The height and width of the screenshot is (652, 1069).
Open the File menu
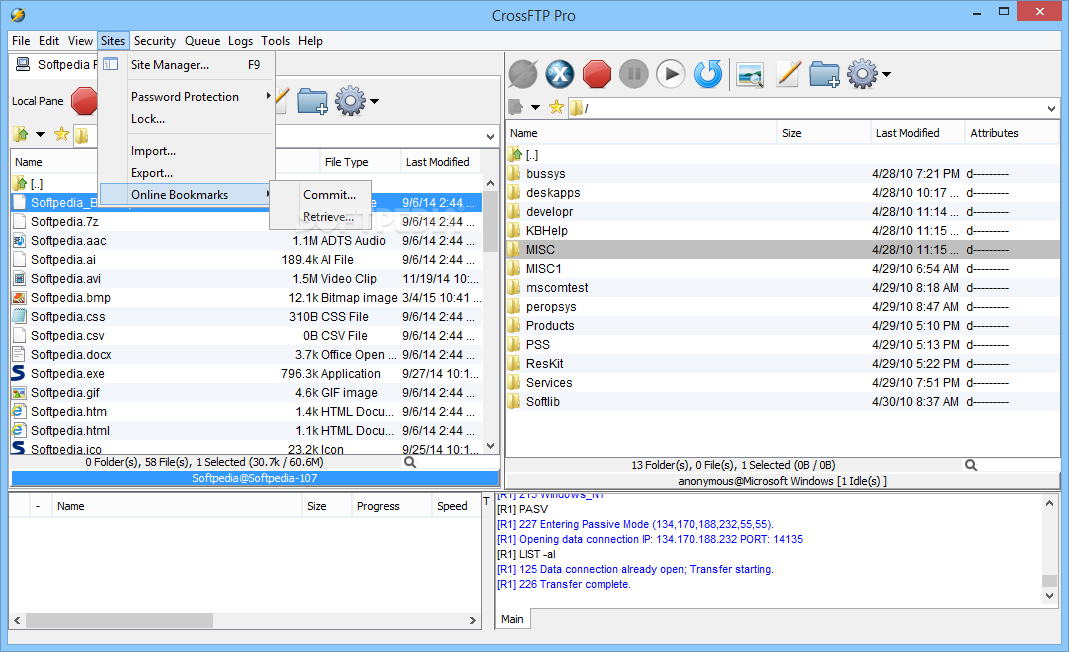click(21, 41)
